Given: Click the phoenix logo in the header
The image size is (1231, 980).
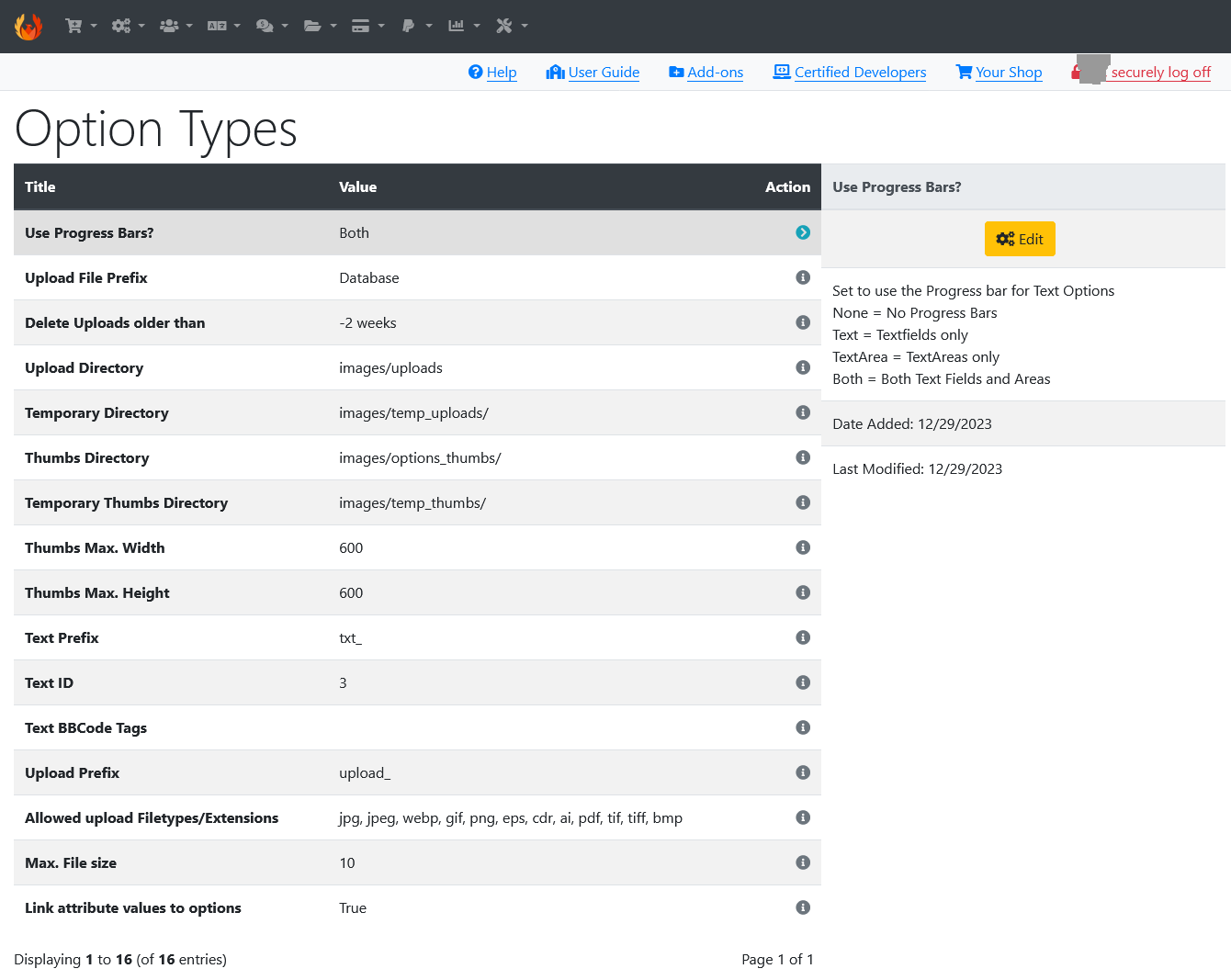Looking at the screenshot, I should pyautogui.click(x=28, y=27).
